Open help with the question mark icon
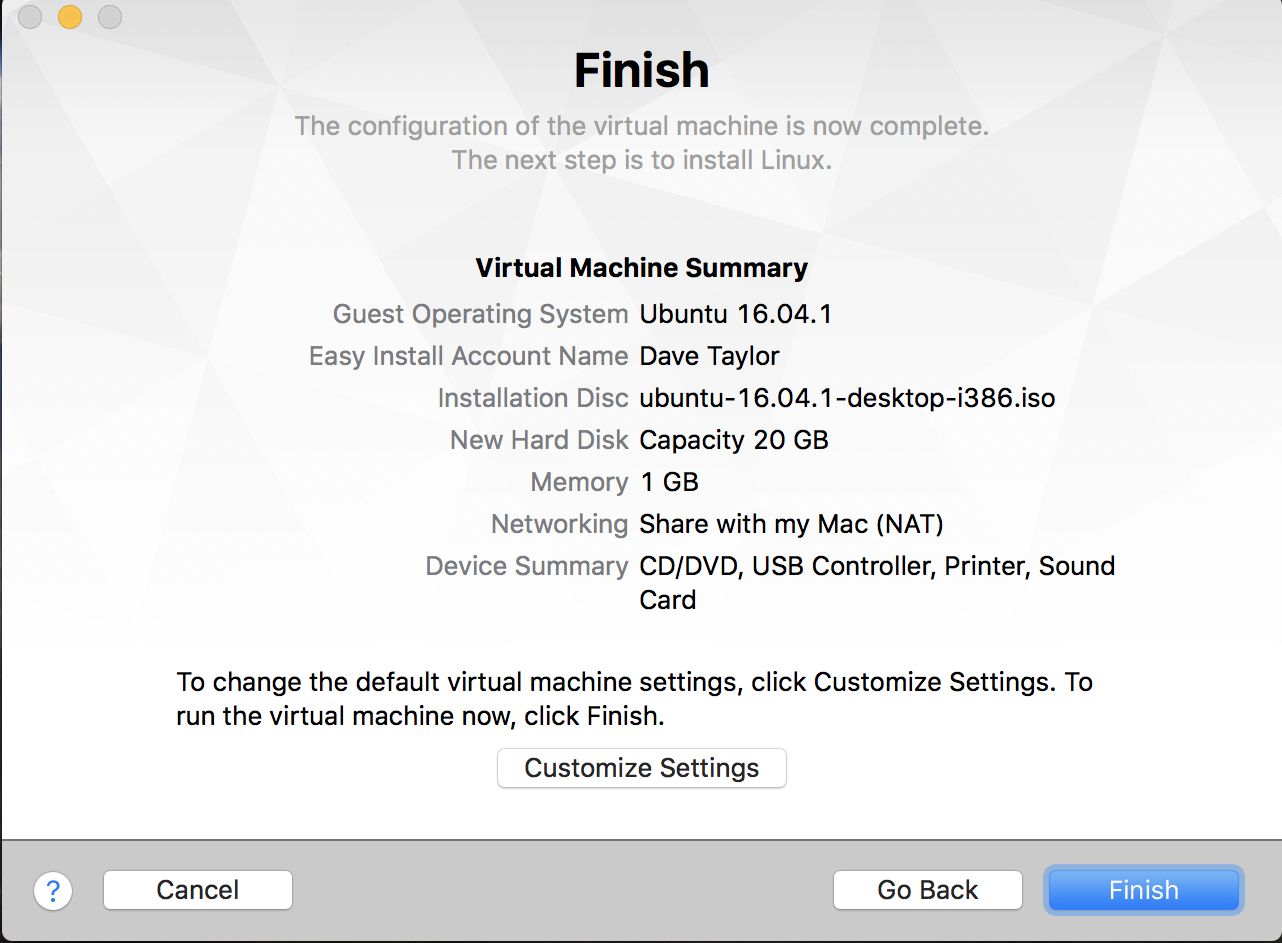1282x943 pixels. tap(53, 890)
